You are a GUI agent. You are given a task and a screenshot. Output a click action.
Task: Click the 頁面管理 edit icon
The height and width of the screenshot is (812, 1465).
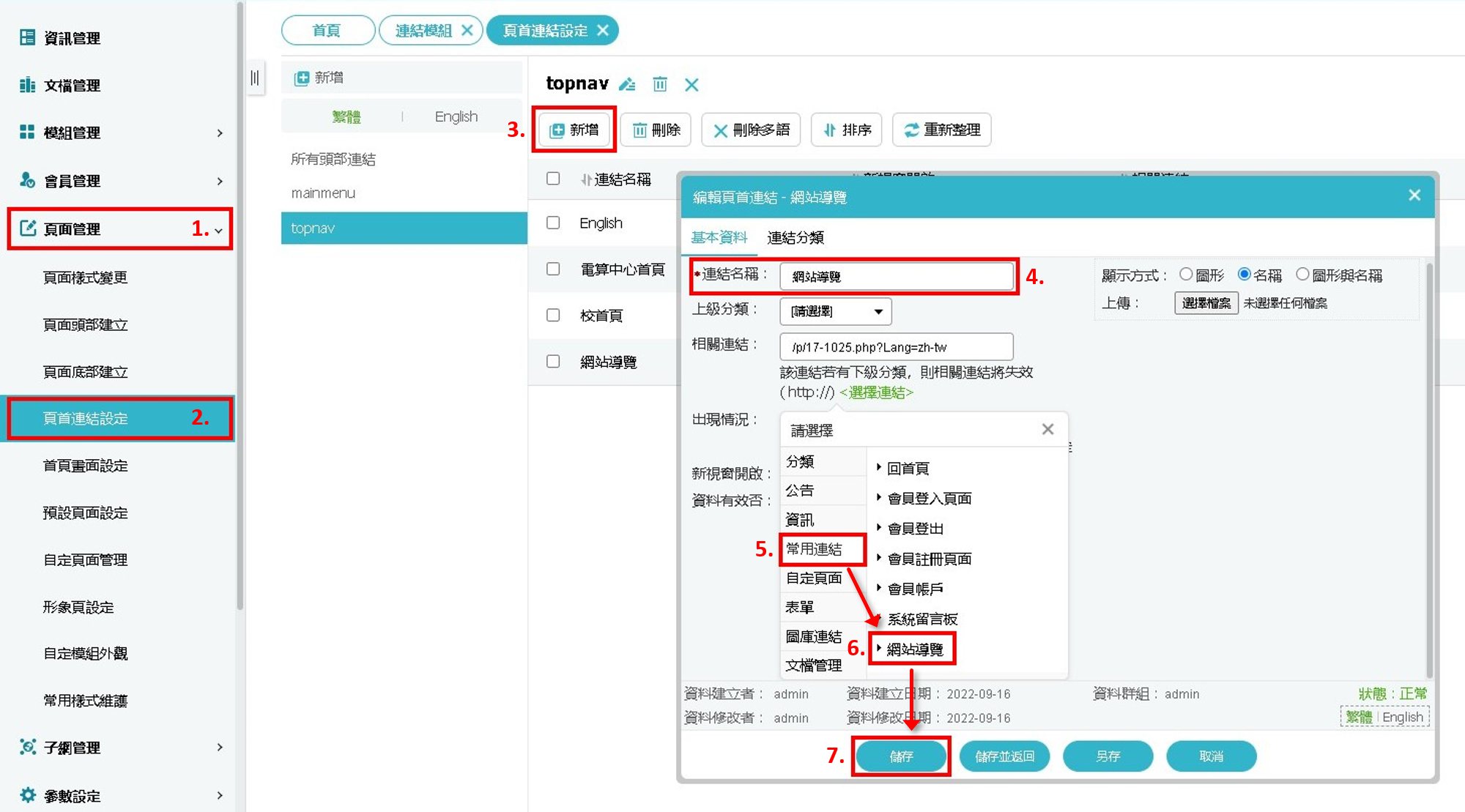coord(27,228)
